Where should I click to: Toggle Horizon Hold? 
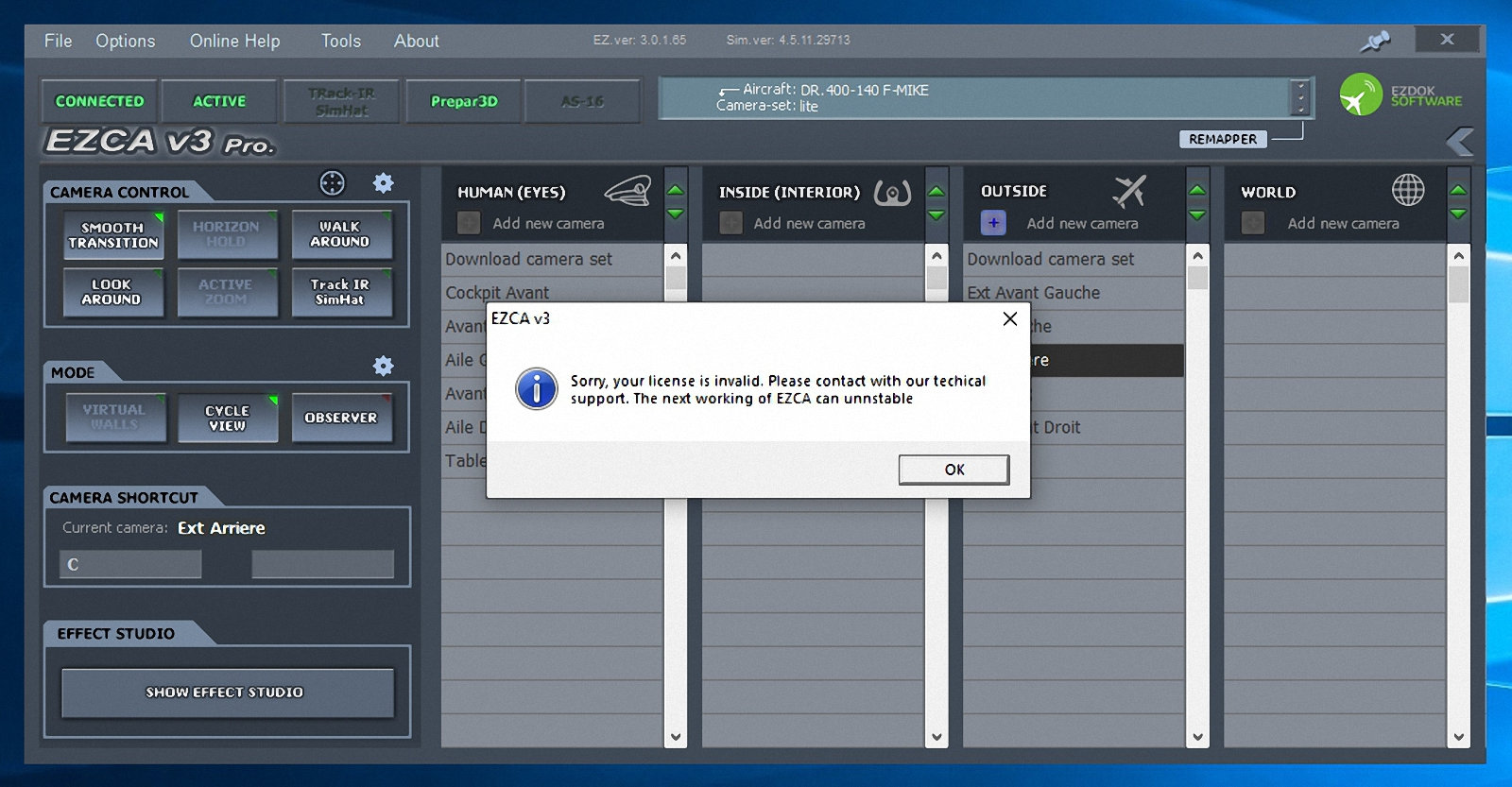pyautogui.click(x=227, y=234)
